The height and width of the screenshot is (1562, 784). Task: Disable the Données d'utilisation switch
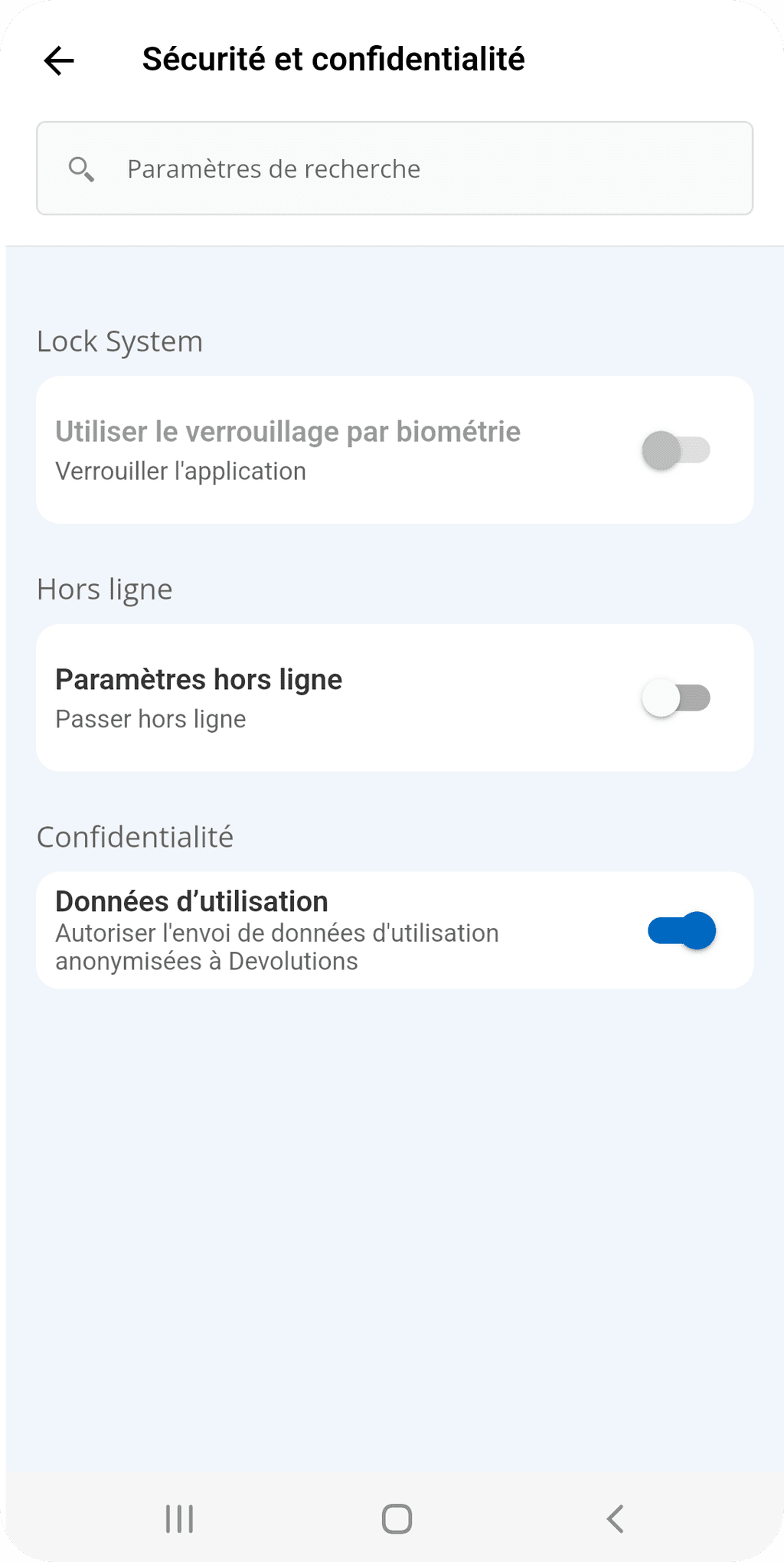(681, 930)
